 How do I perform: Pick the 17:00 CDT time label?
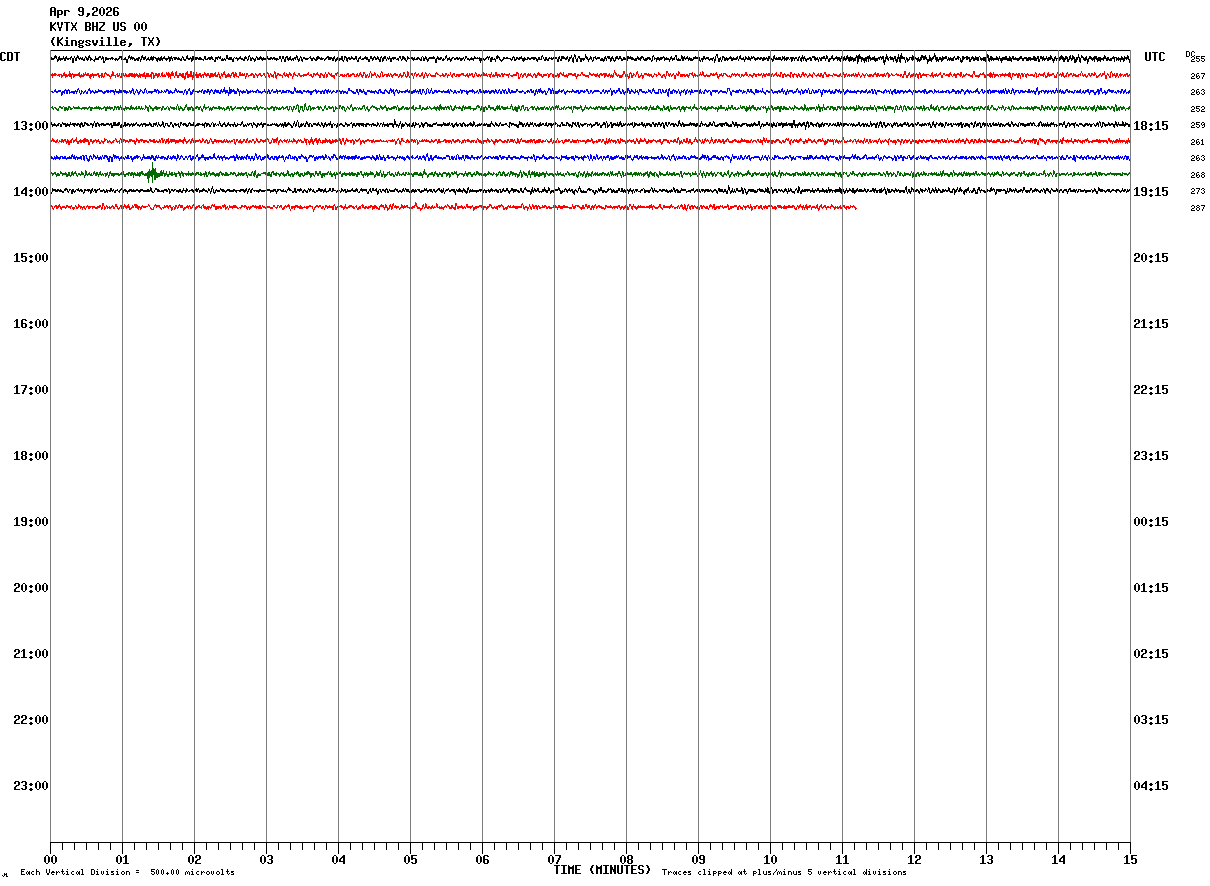click(31, 389)
